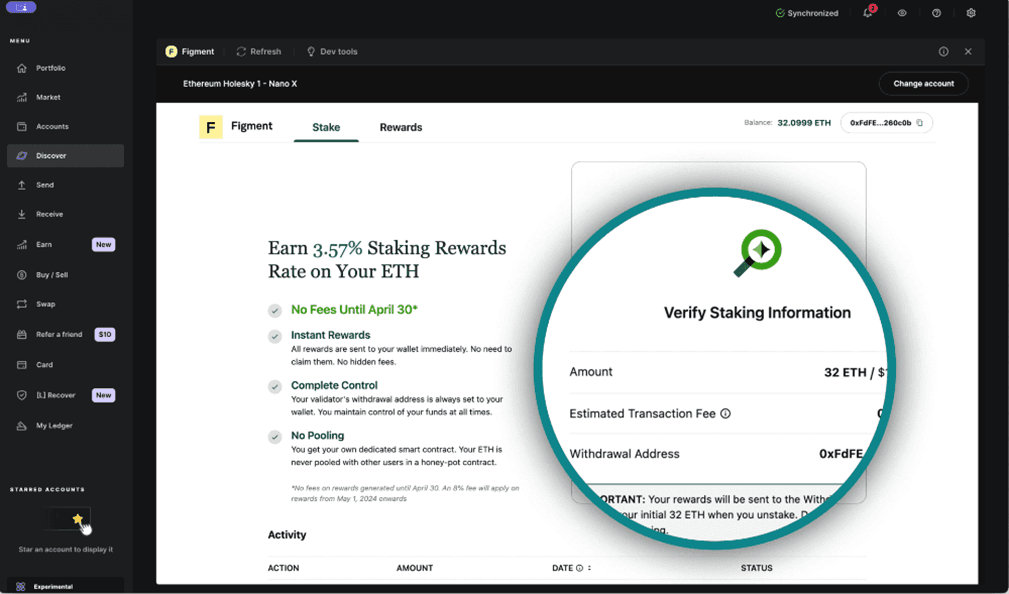Click Estimated Transaction Fee info icon
Screen dimensions: 1009x594
(726, 414)
